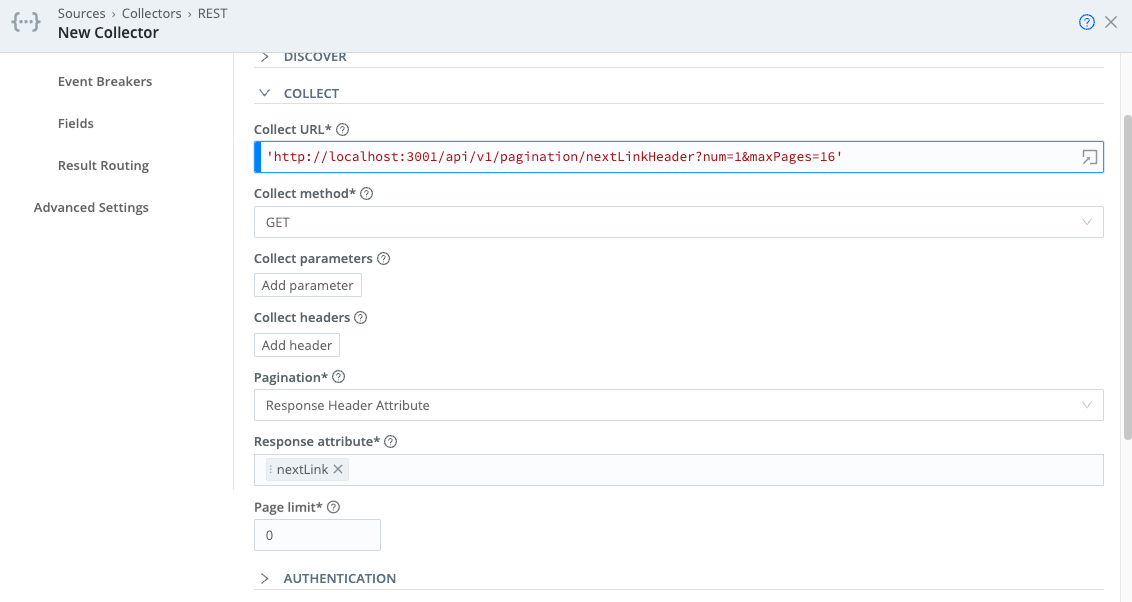Click inside the Page limit field
This screenshot has height=602, width=1132.
(x=317, y=535)
